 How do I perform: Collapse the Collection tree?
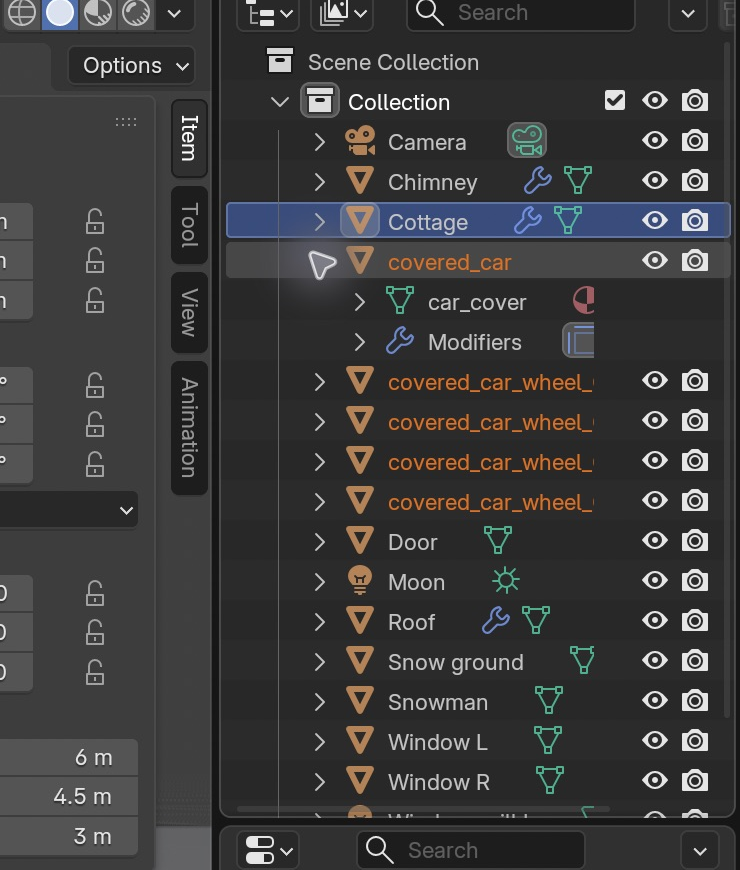point(280,102)
